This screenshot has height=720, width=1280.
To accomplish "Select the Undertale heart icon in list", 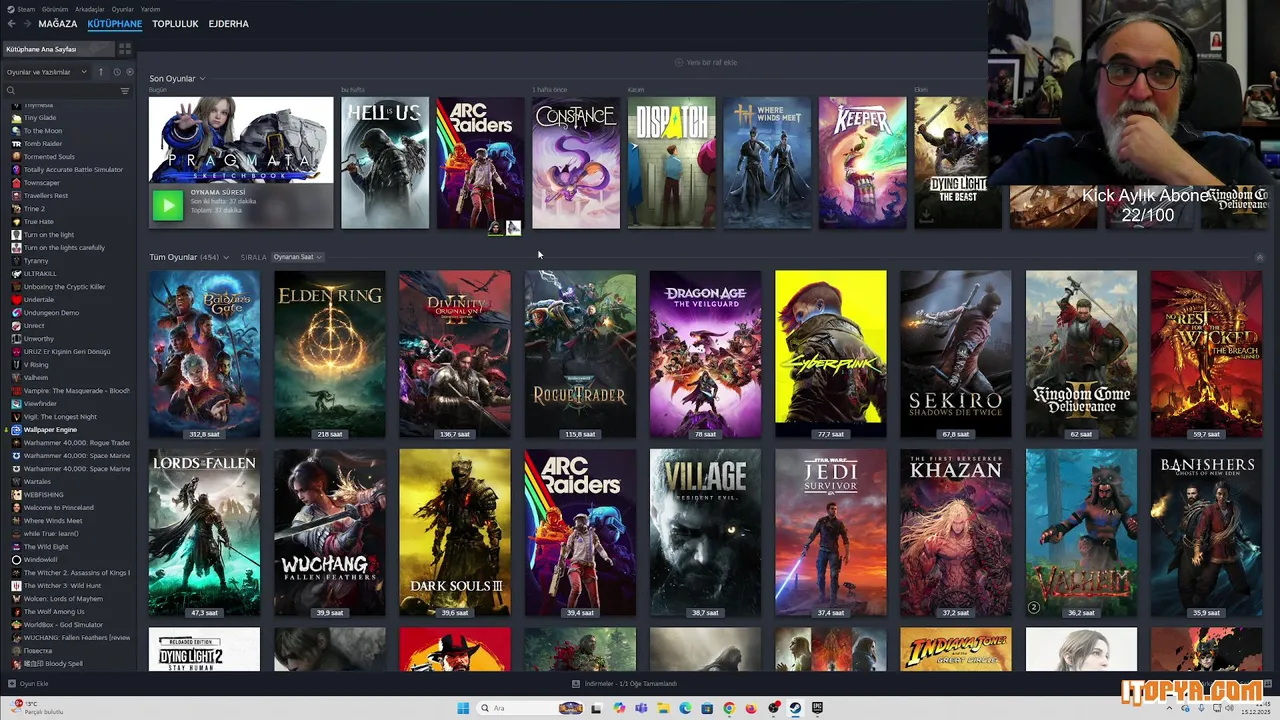I will pyautogui.click(x=16, y=300).
